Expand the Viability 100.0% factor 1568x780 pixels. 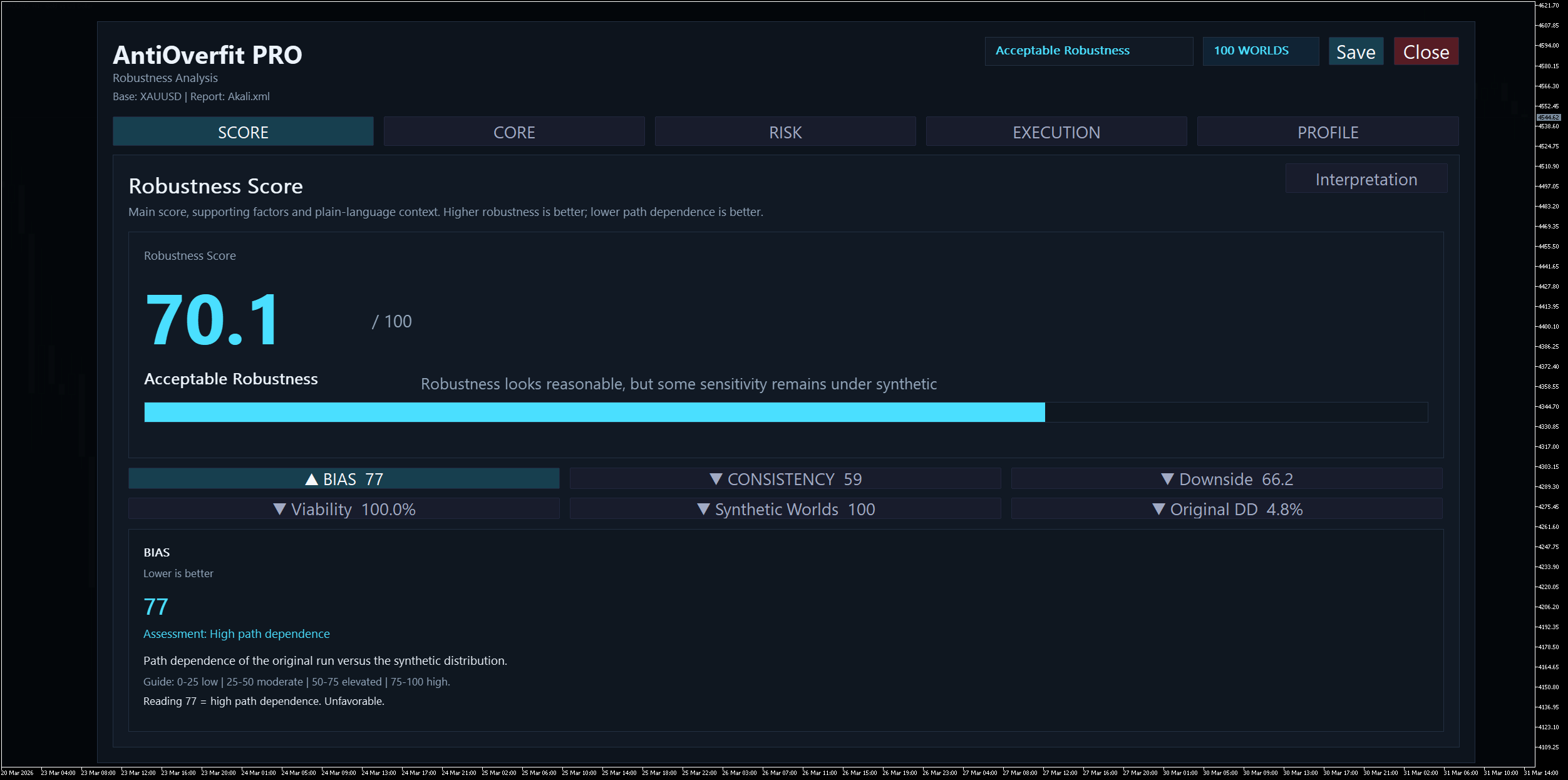pos(344,509)
